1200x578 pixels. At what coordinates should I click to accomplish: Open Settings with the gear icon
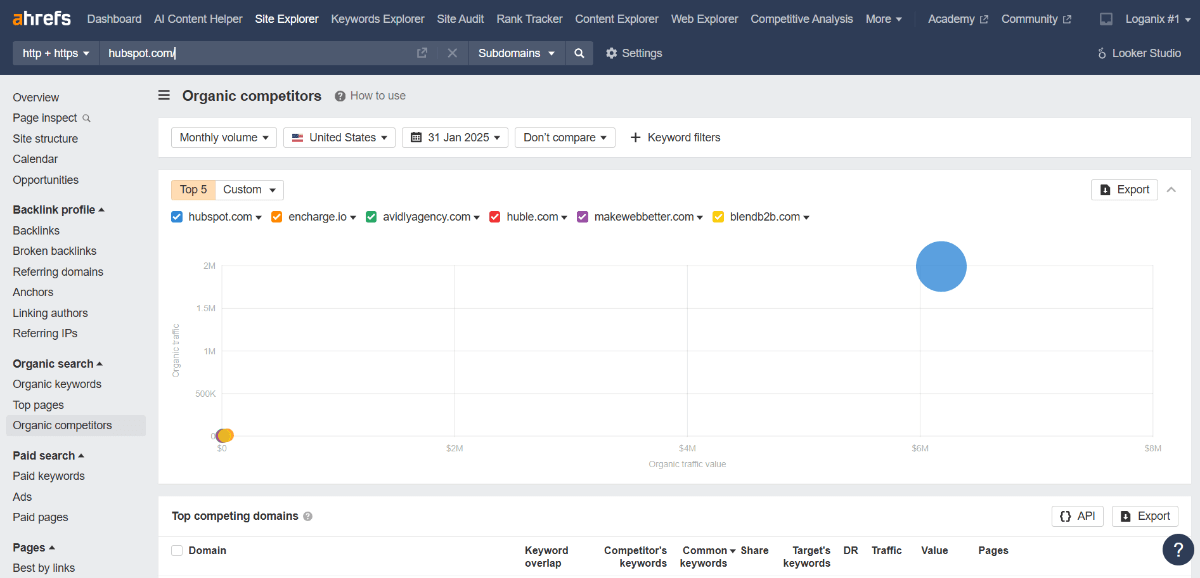634,53
